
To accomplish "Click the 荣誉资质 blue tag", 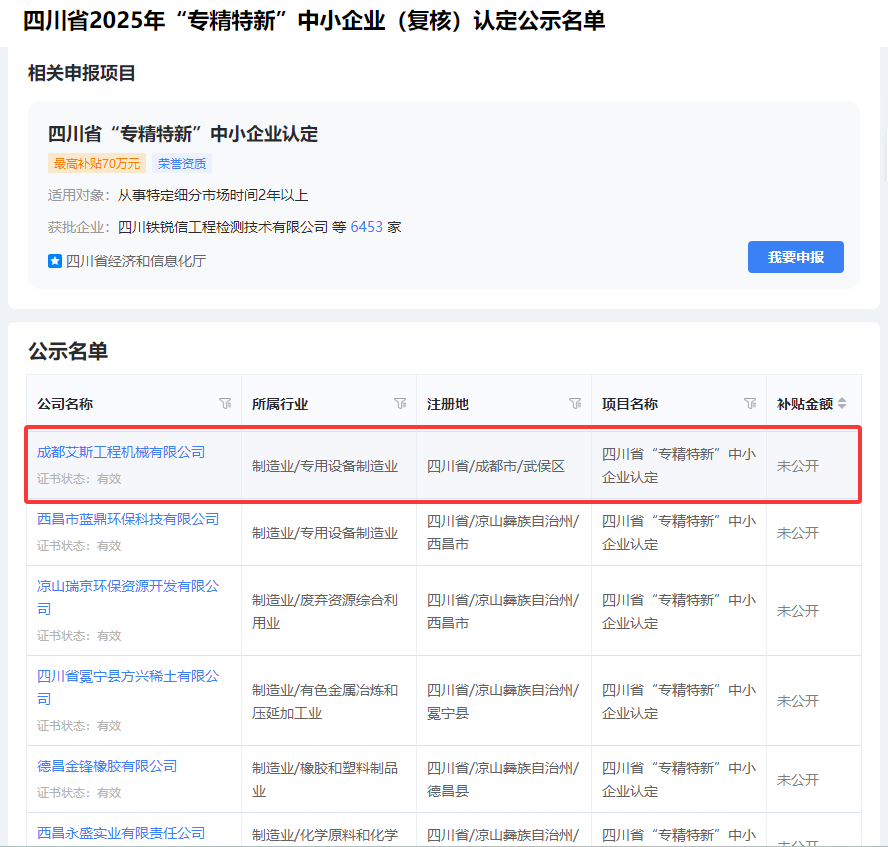I will pos(181,163).
